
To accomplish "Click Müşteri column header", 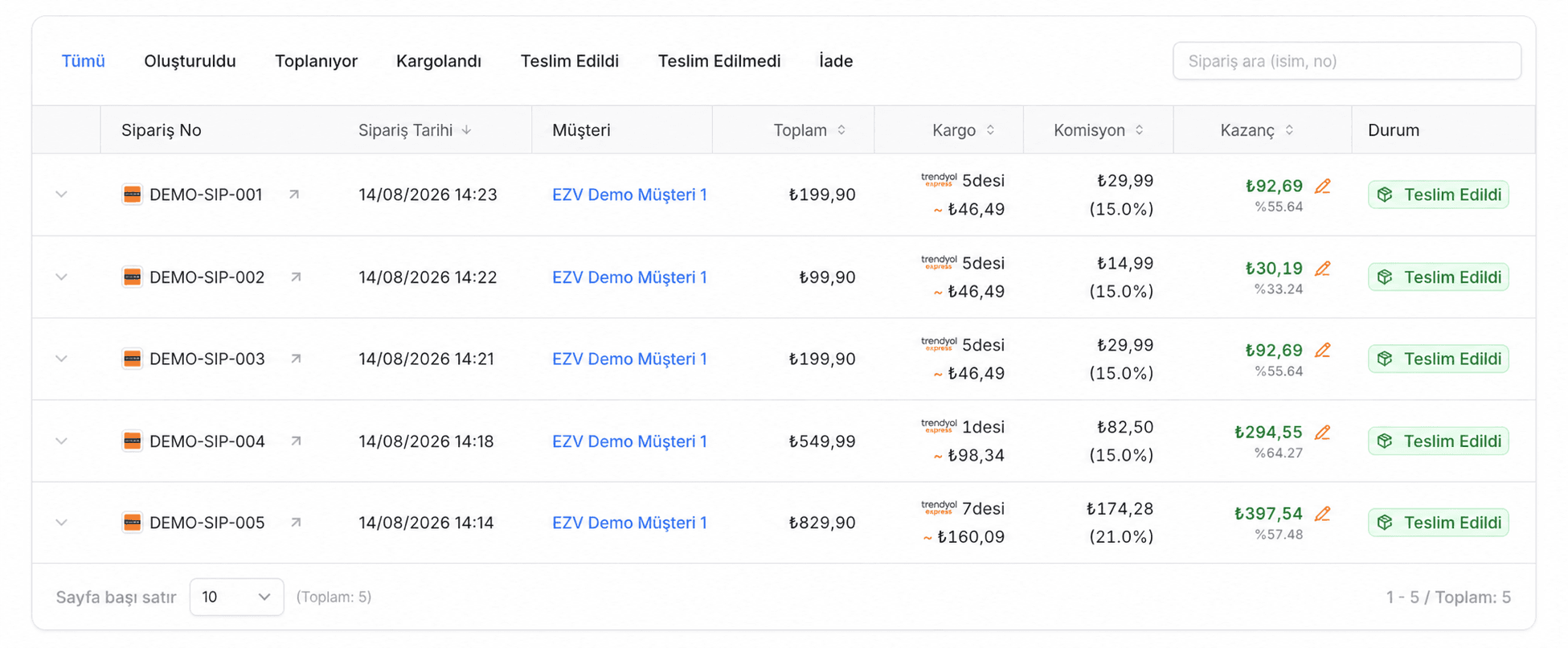I will (x=581, y=130).
